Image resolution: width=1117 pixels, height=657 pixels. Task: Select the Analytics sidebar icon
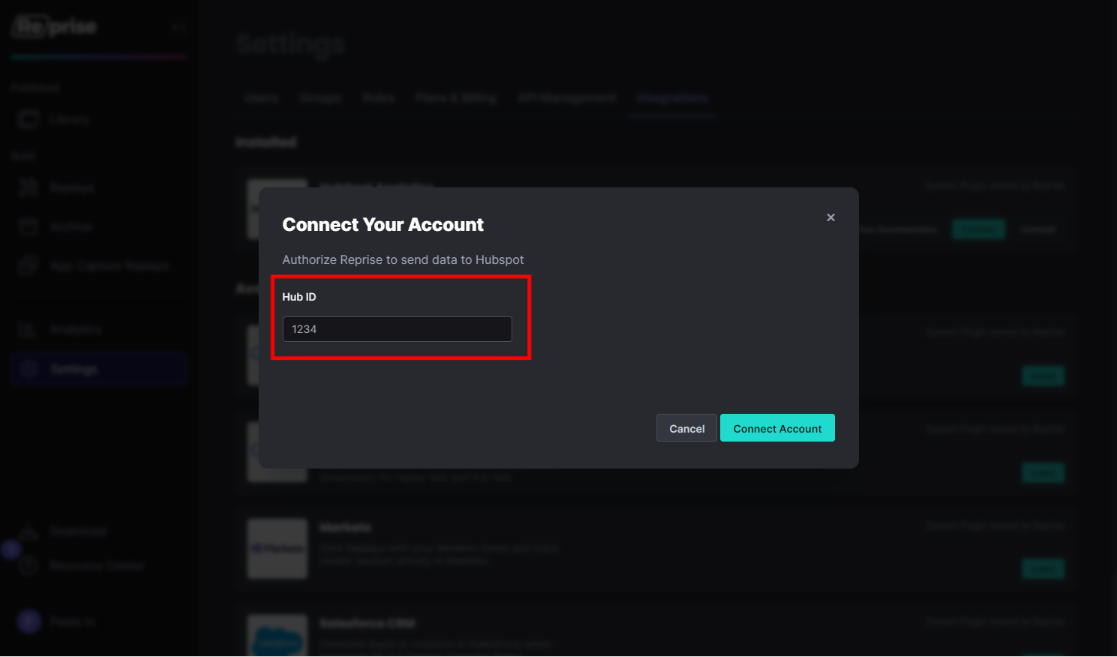(x=28, y=330)
